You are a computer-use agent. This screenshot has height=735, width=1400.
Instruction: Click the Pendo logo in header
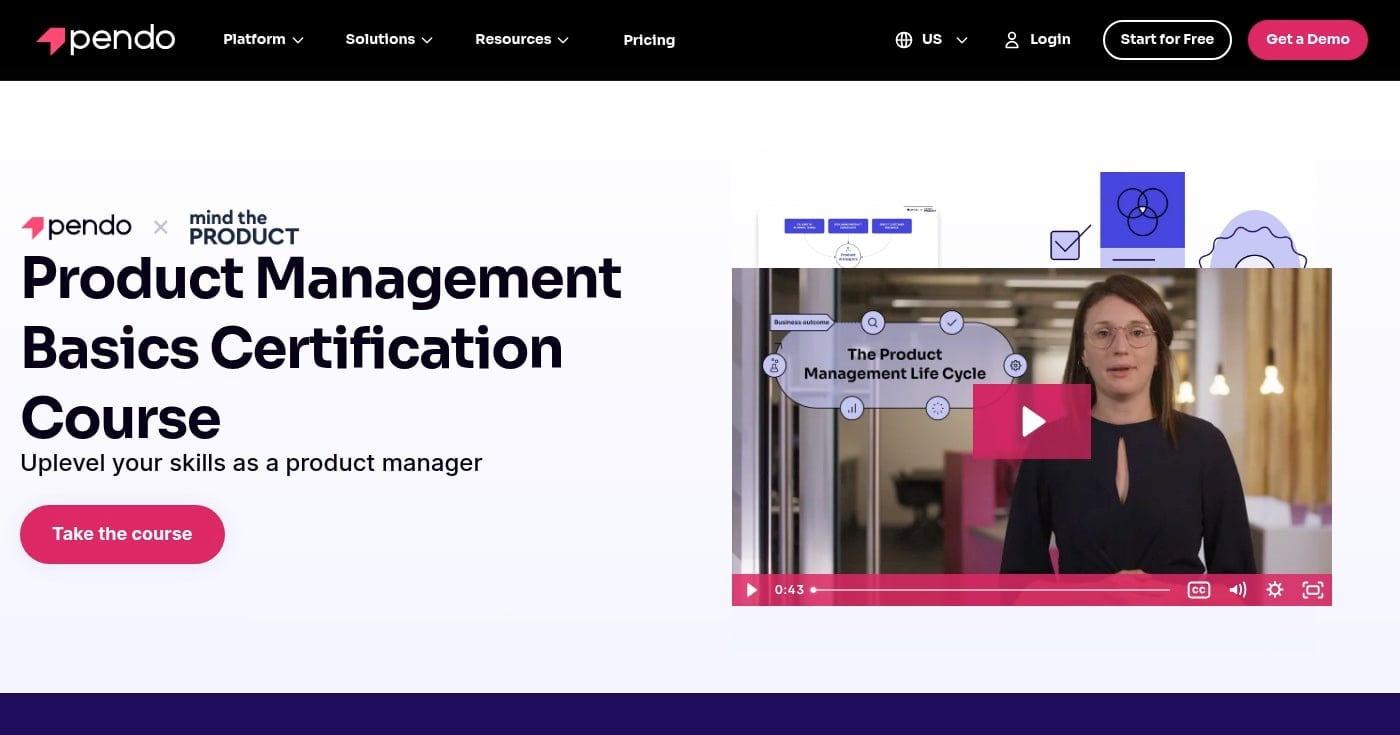(106, 40)
